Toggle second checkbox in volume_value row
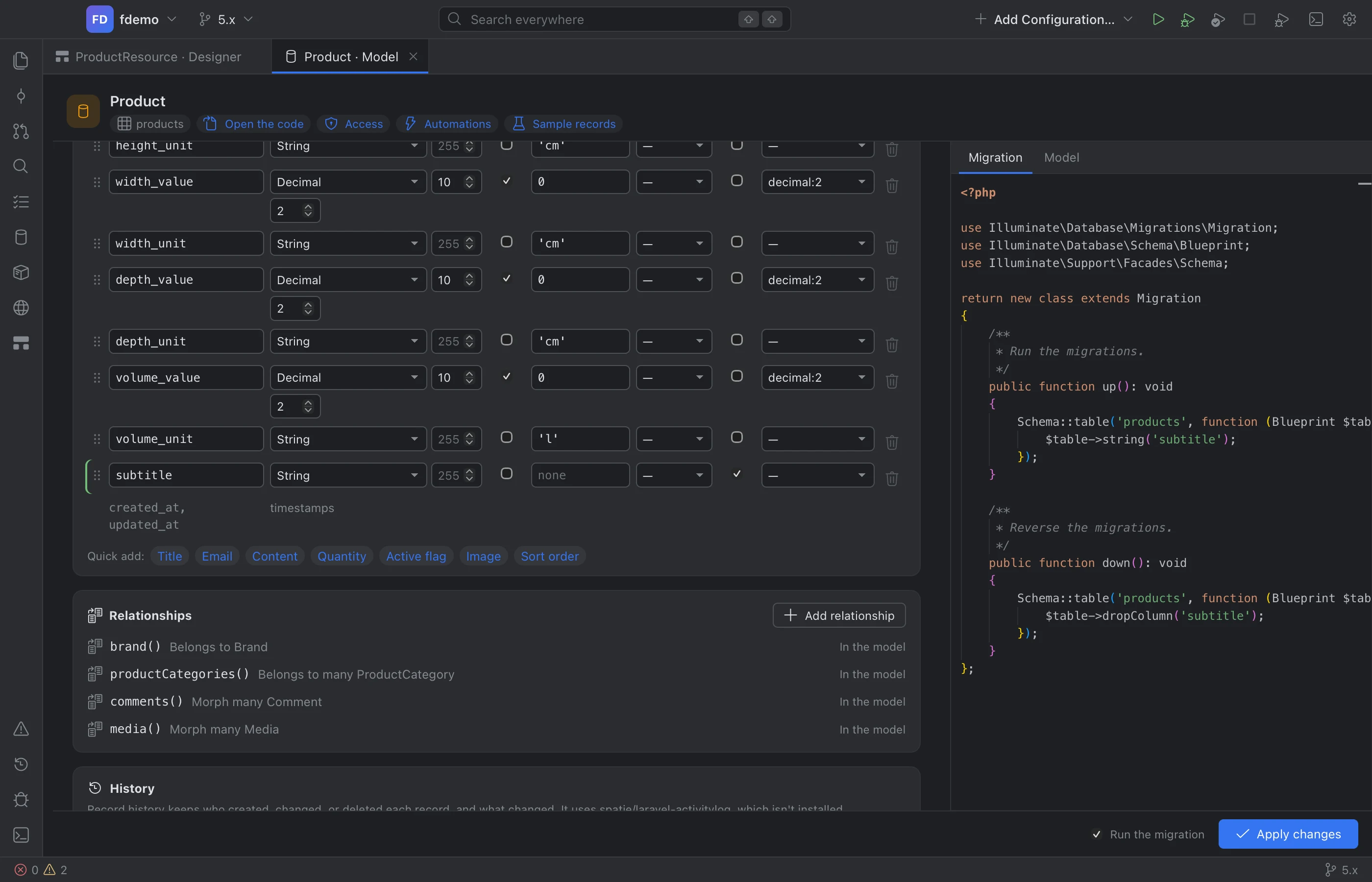1372x882 pixels. 737,376
